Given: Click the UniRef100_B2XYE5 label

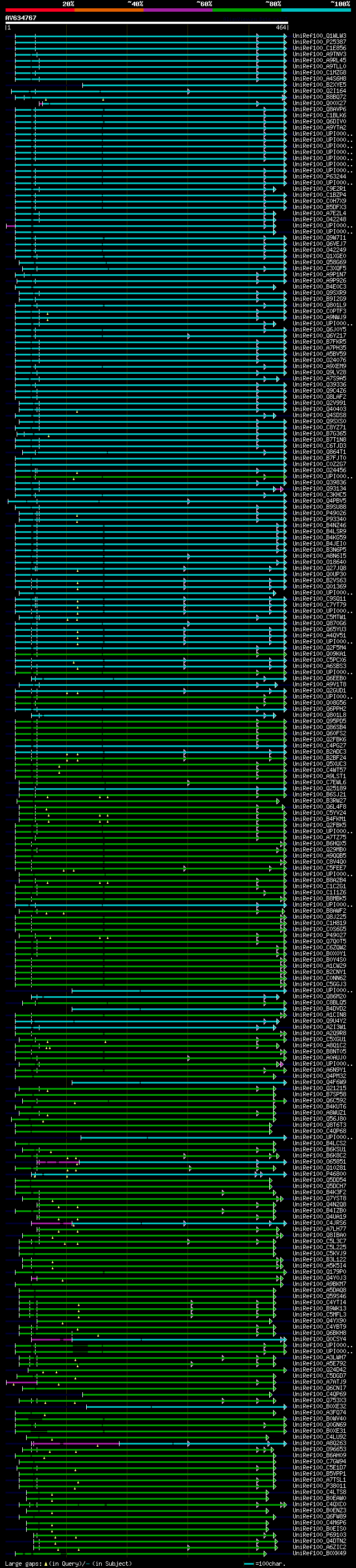Looking at the screenshot, I should tap(319, 85).
